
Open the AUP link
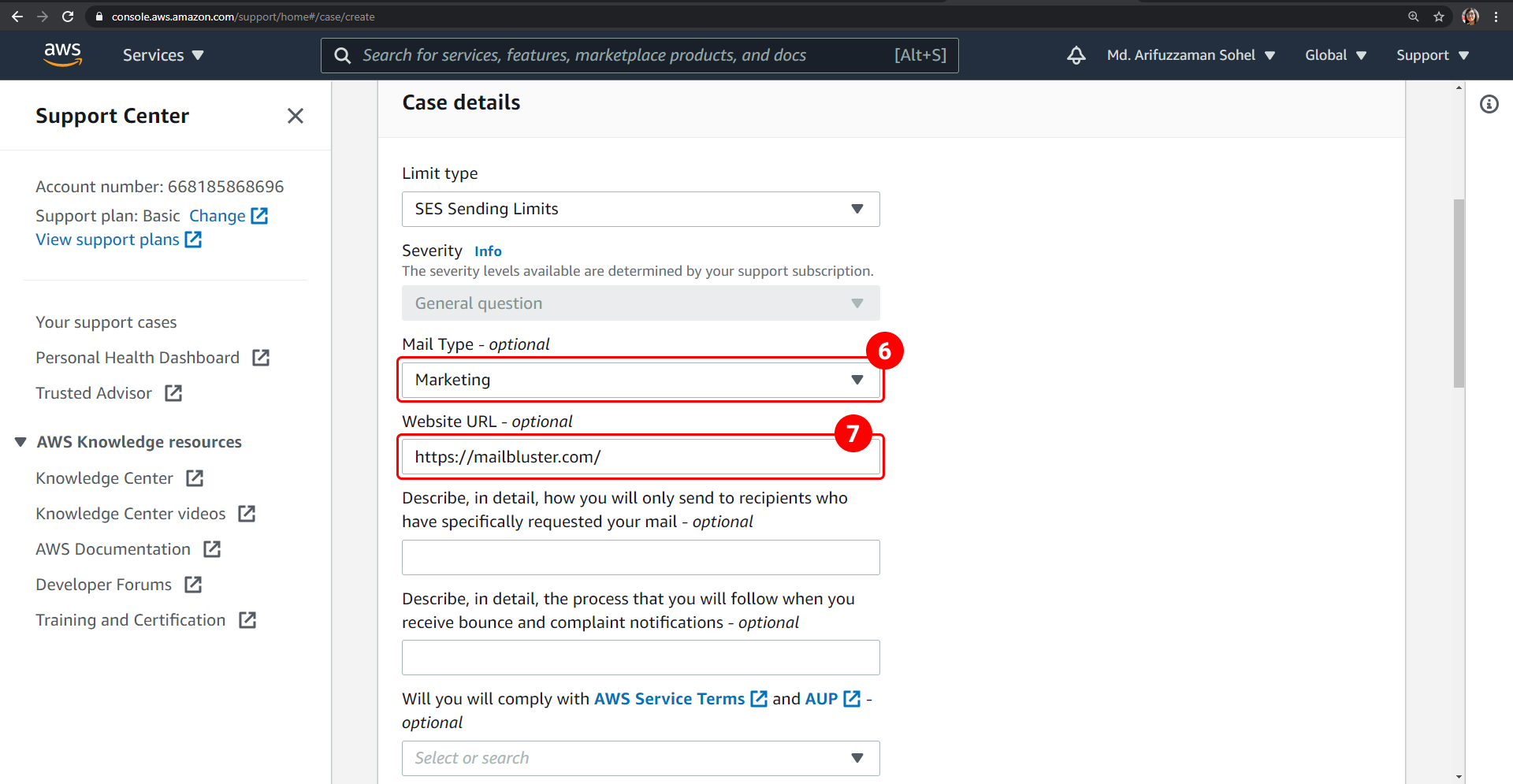(820, 698)
